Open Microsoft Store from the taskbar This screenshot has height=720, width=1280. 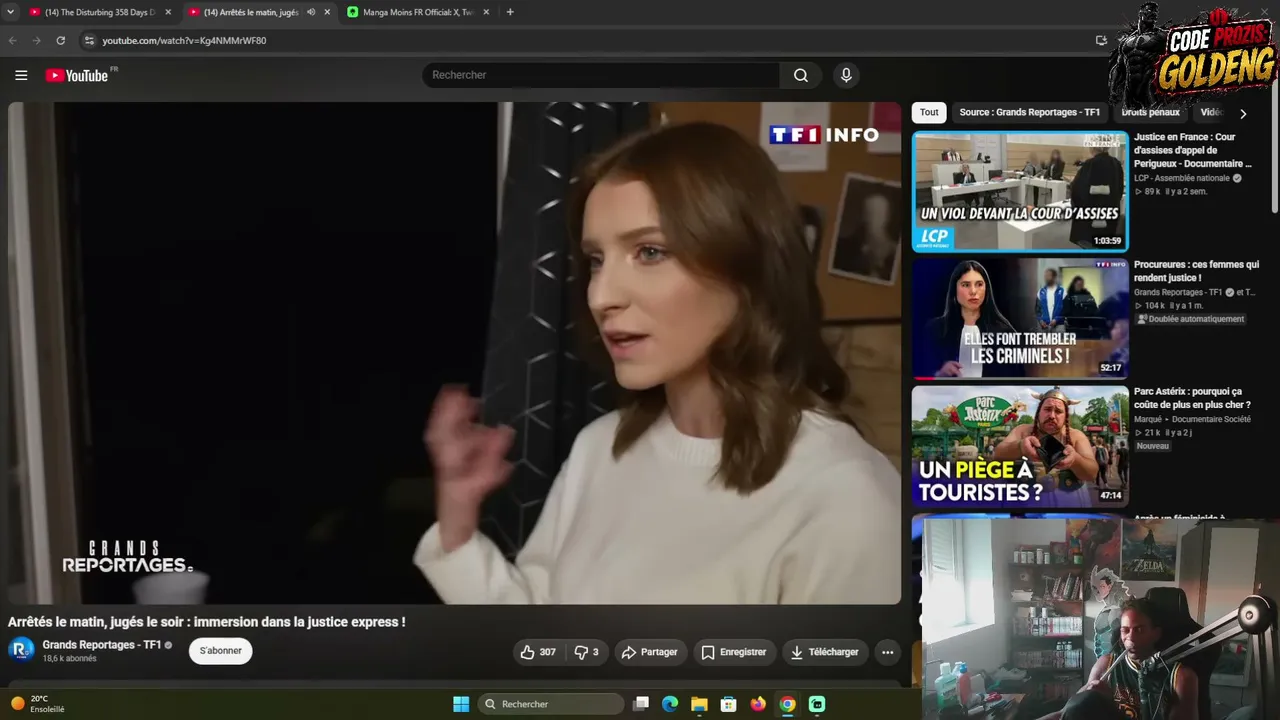(729, 704)
